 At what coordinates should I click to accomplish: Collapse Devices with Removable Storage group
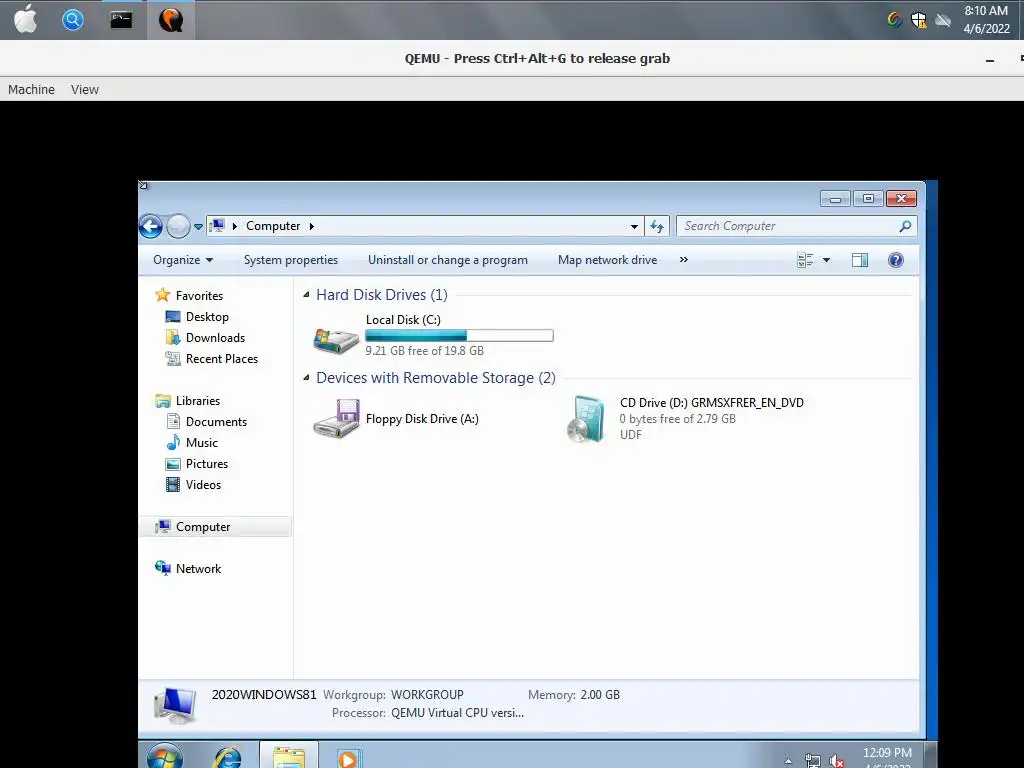(x=306, y=377)
